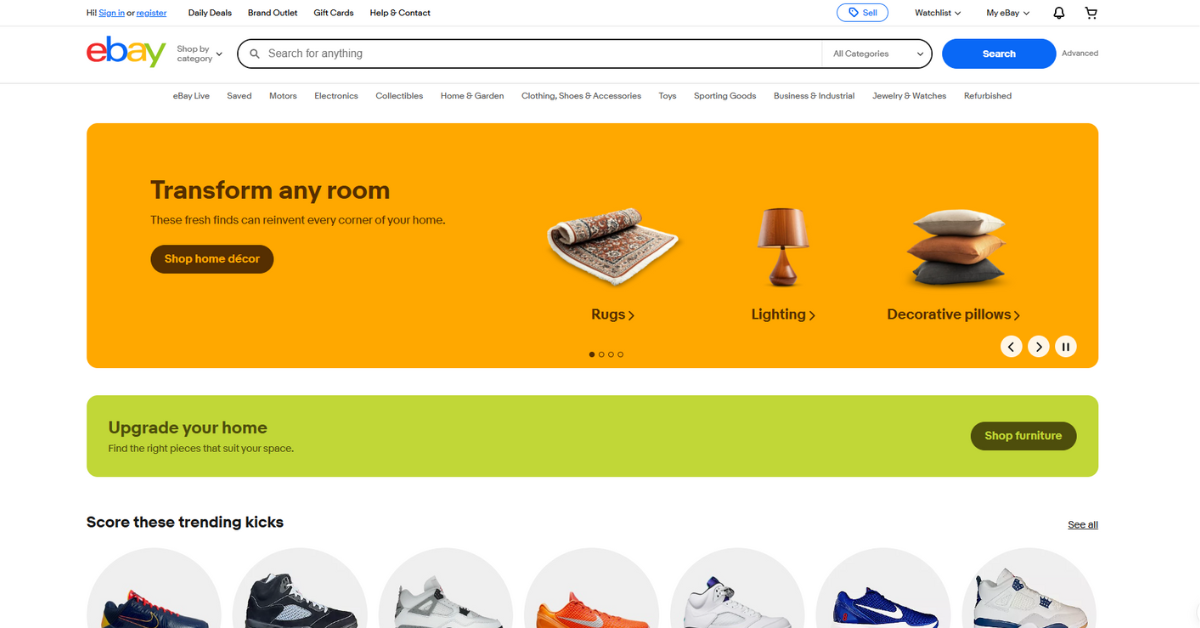Select the fourth carousel dot indicator
The height and width of the screenshot is (628, 1200).
(x=620, y=354)
